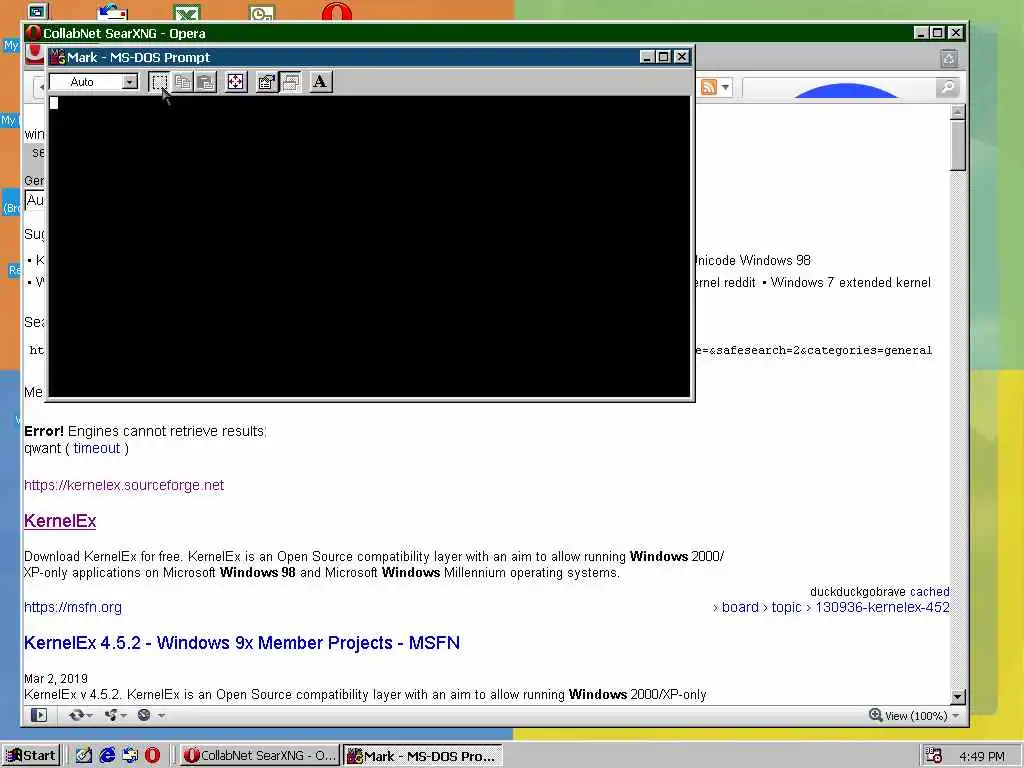Open the timeout link next to qwant

point(97,448)
